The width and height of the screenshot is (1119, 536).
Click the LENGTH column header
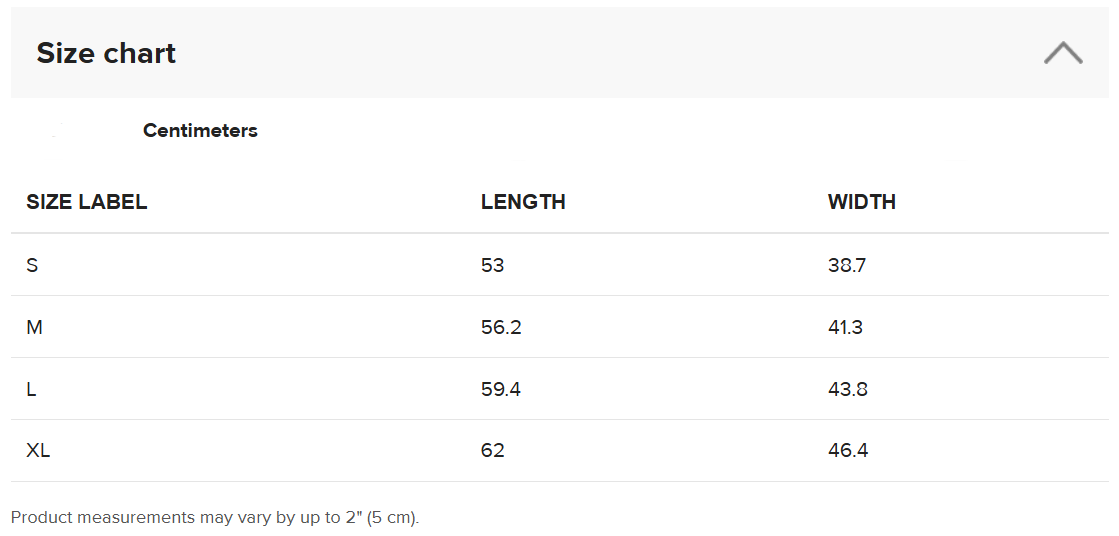[x=523, y=202]
